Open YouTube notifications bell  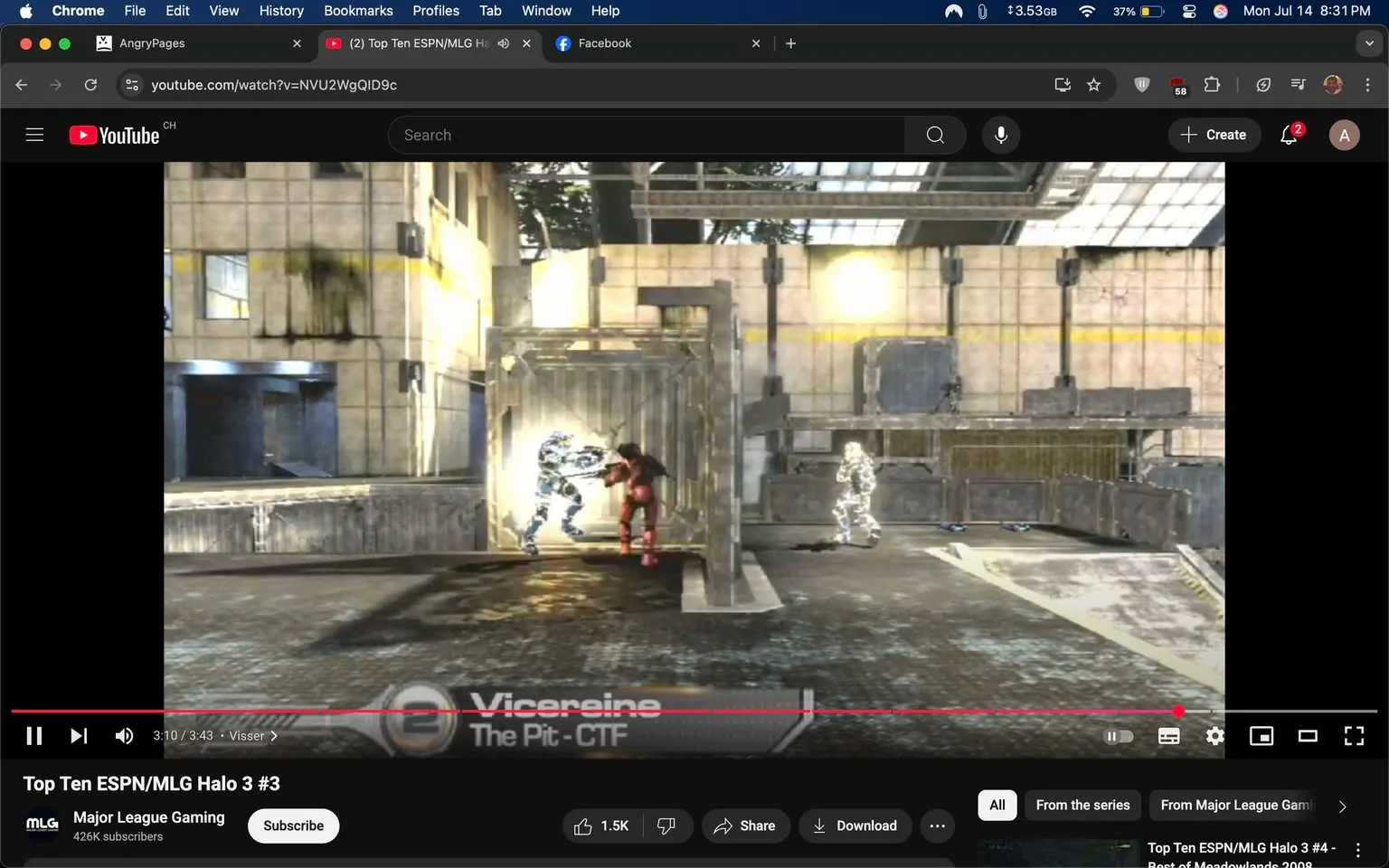click(1288, 134)
